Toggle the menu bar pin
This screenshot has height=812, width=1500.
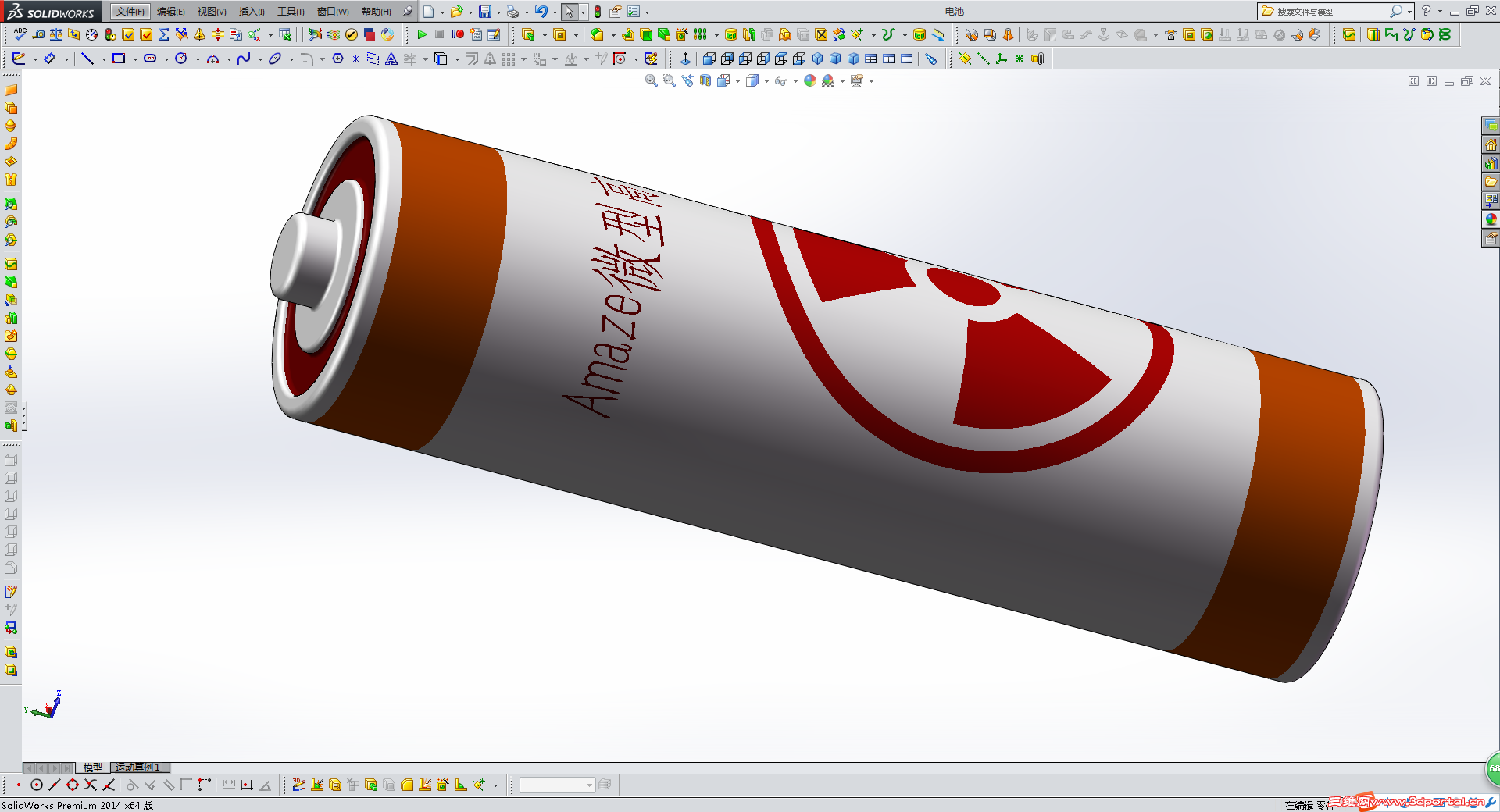(x=408, y=12)
